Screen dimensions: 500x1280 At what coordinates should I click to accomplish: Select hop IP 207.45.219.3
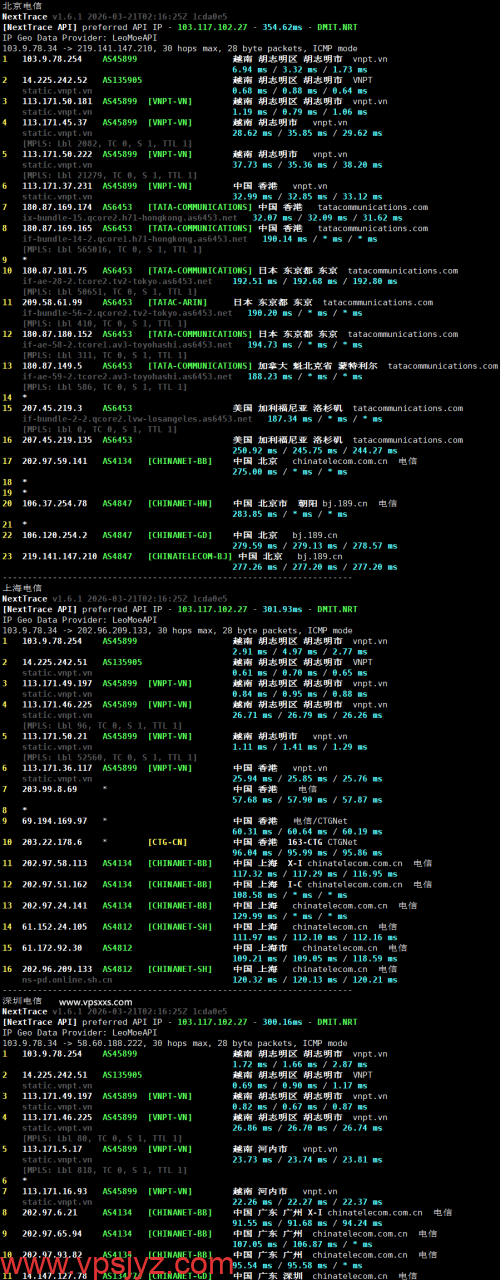click(52, 408)
